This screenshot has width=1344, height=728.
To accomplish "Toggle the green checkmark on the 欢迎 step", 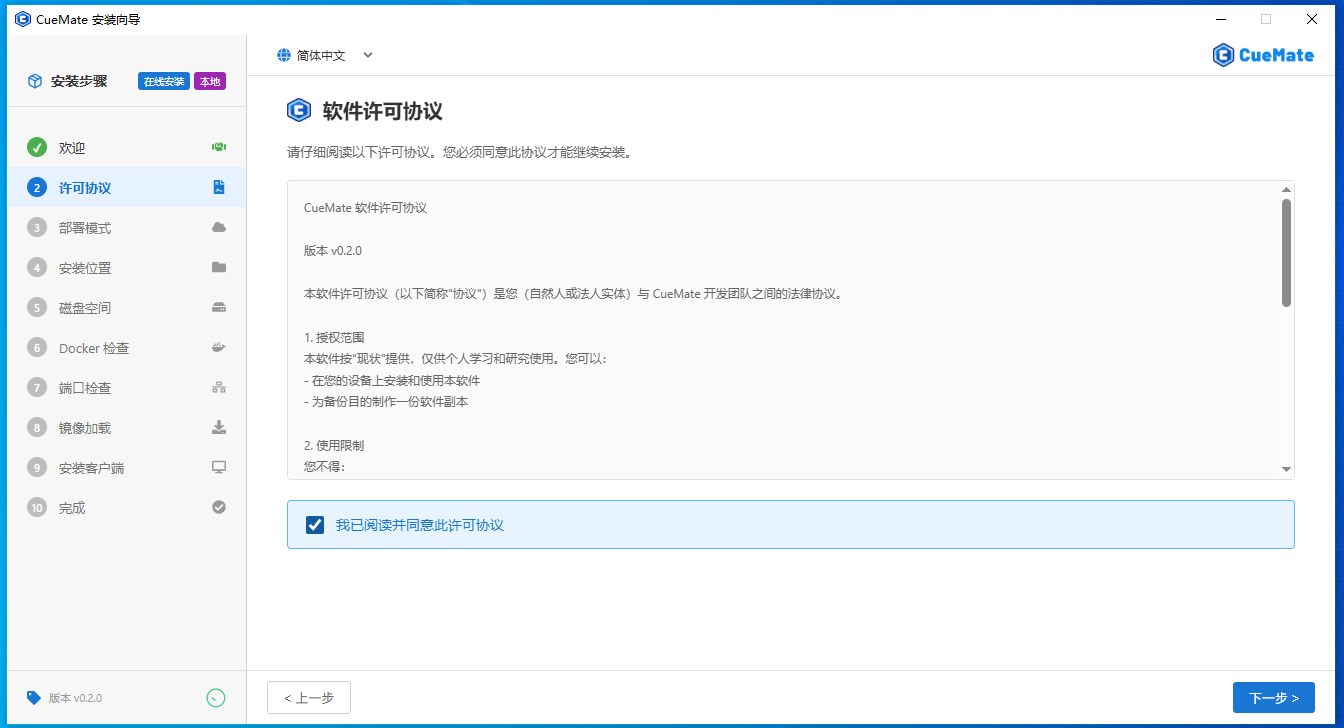I will (37, 147).
